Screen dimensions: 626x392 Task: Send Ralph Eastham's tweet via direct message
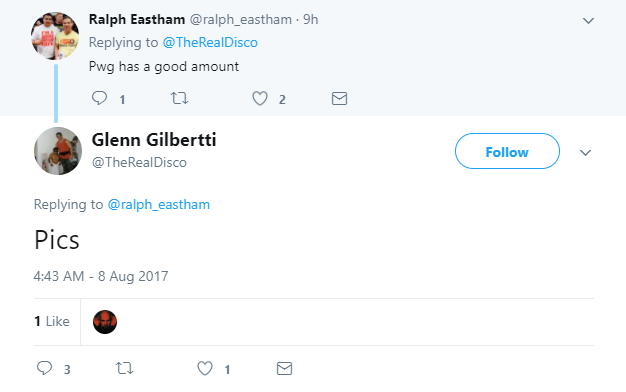click(x=339, y=99)
